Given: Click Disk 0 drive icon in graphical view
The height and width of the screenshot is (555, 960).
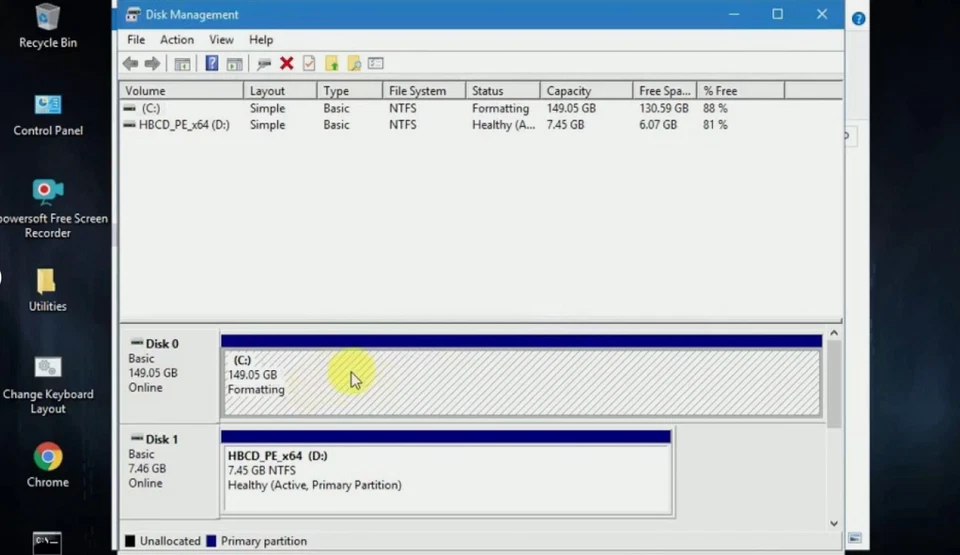Looking at the screenshot, I should 137,342.
